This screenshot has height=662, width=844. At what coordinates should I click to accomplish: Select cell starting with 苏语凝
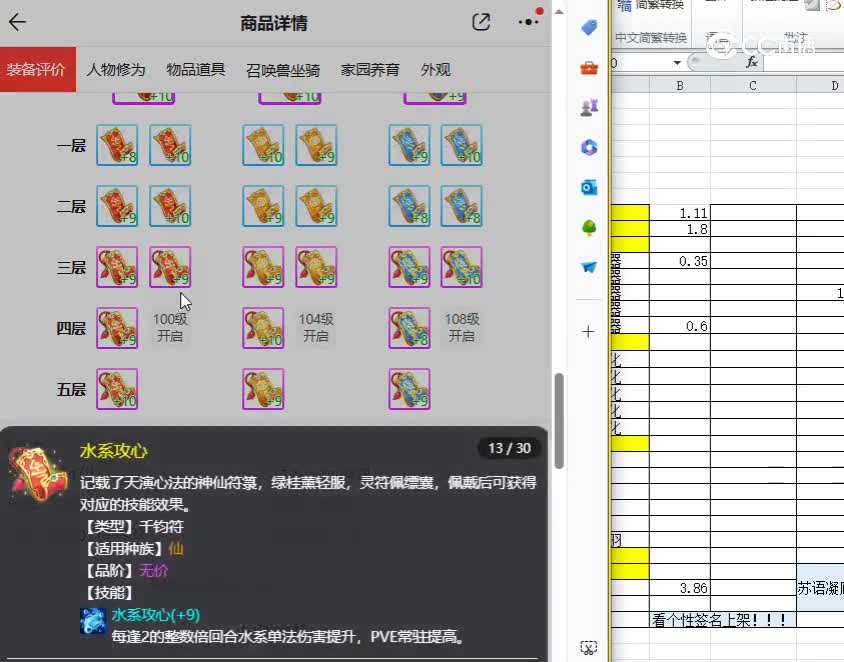click(x=820, y=588)
